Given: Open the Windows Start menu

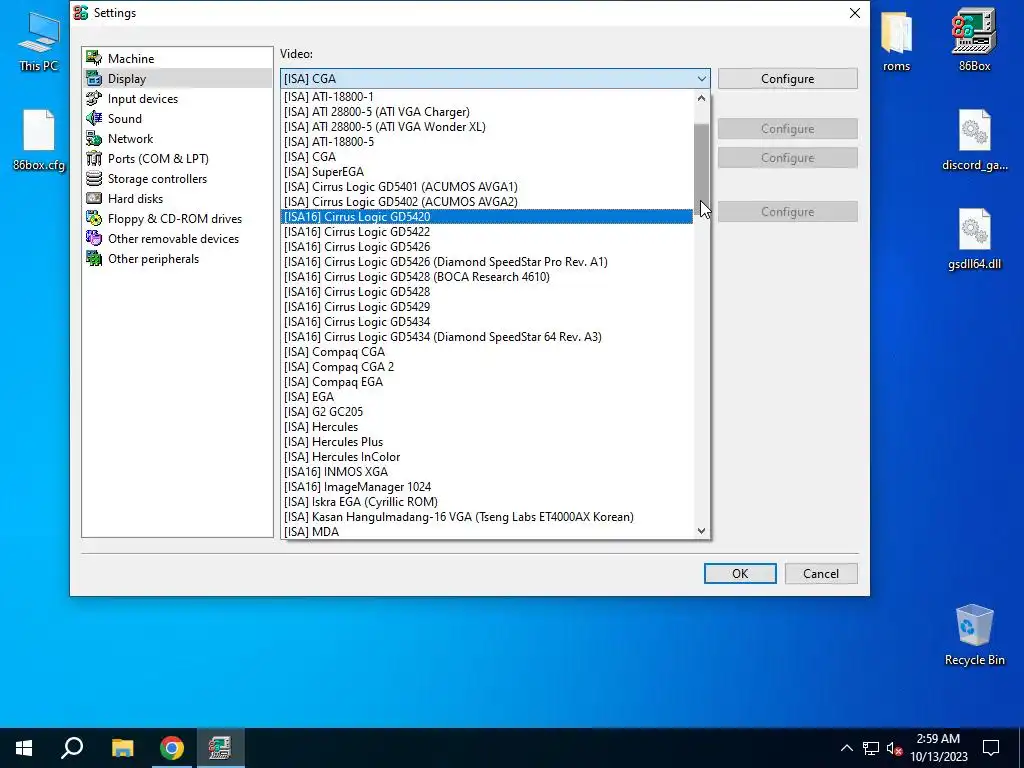Looking at the screenshot, I should 24,748.
